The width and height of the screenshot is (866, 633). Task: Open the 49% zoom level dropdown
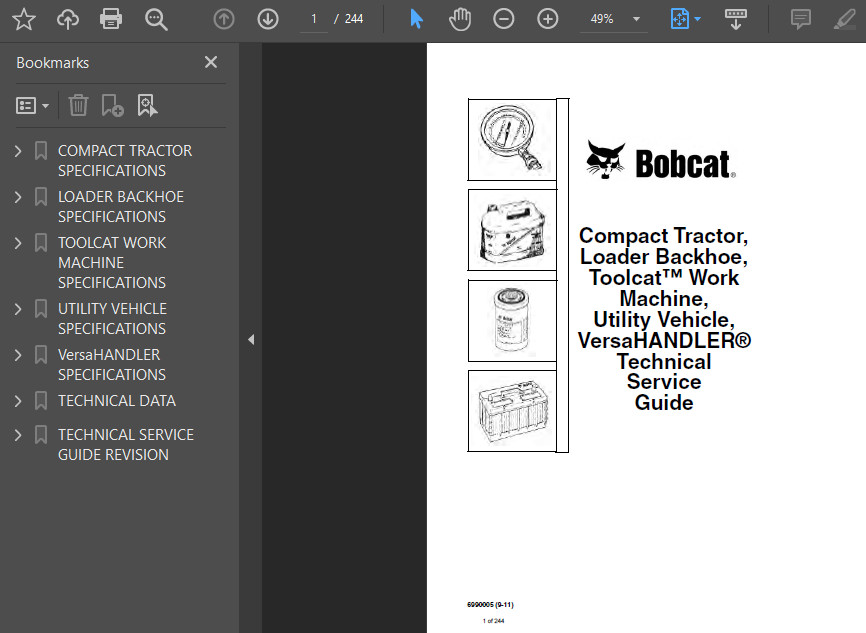point(614,19)
